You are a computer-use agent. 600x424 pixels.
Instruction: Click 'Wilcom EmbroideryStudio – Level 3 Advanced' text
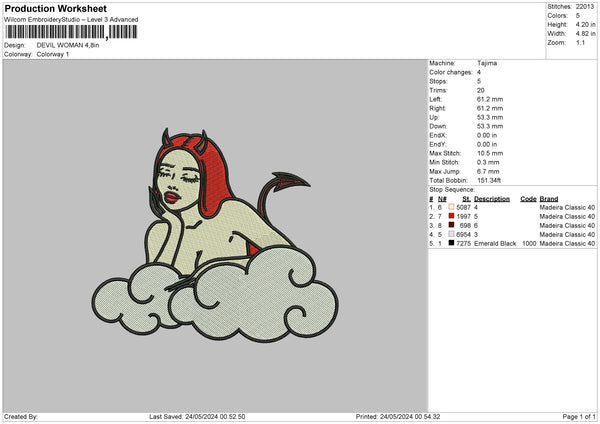71,20
